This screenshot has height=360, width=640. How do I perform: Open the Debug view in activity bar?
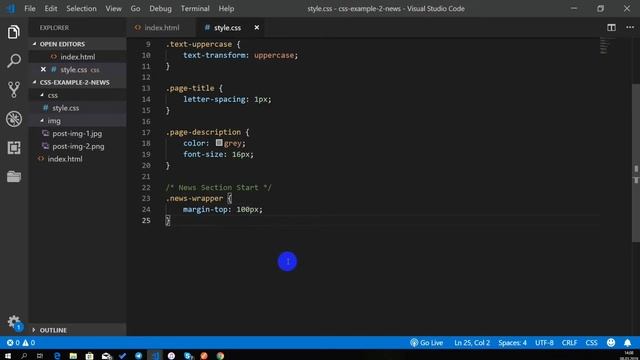[x=13, y=119]
